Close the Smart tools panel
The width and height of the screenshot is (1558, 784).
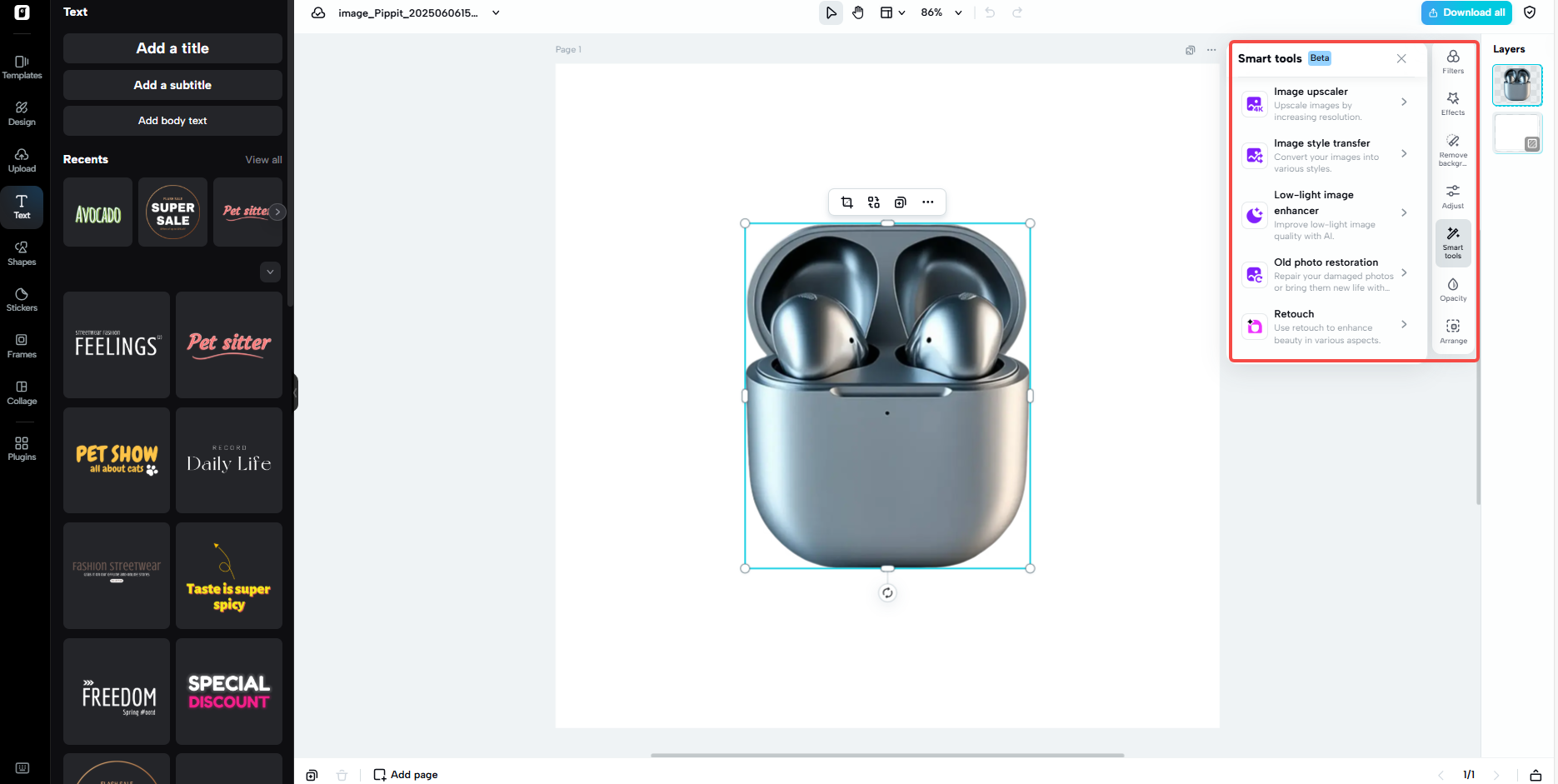click(x=1401, y=58)
